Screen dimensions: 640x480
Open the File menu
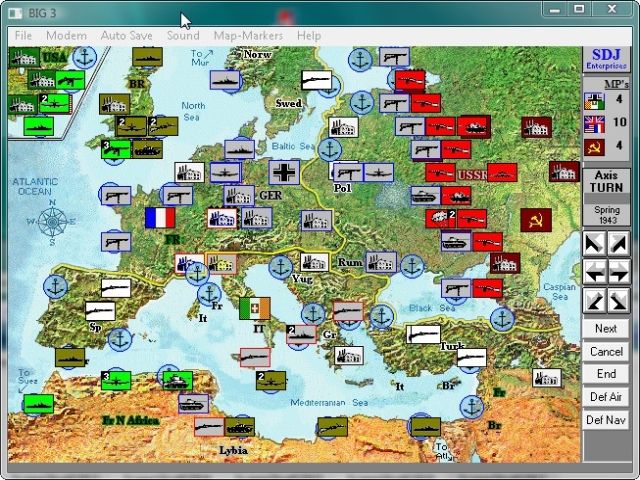tap(23, 35)
